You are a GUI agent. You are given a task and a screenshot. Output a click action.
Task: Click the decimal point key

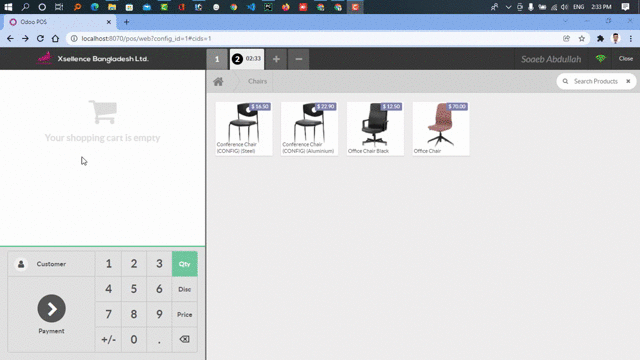[159, 339]
